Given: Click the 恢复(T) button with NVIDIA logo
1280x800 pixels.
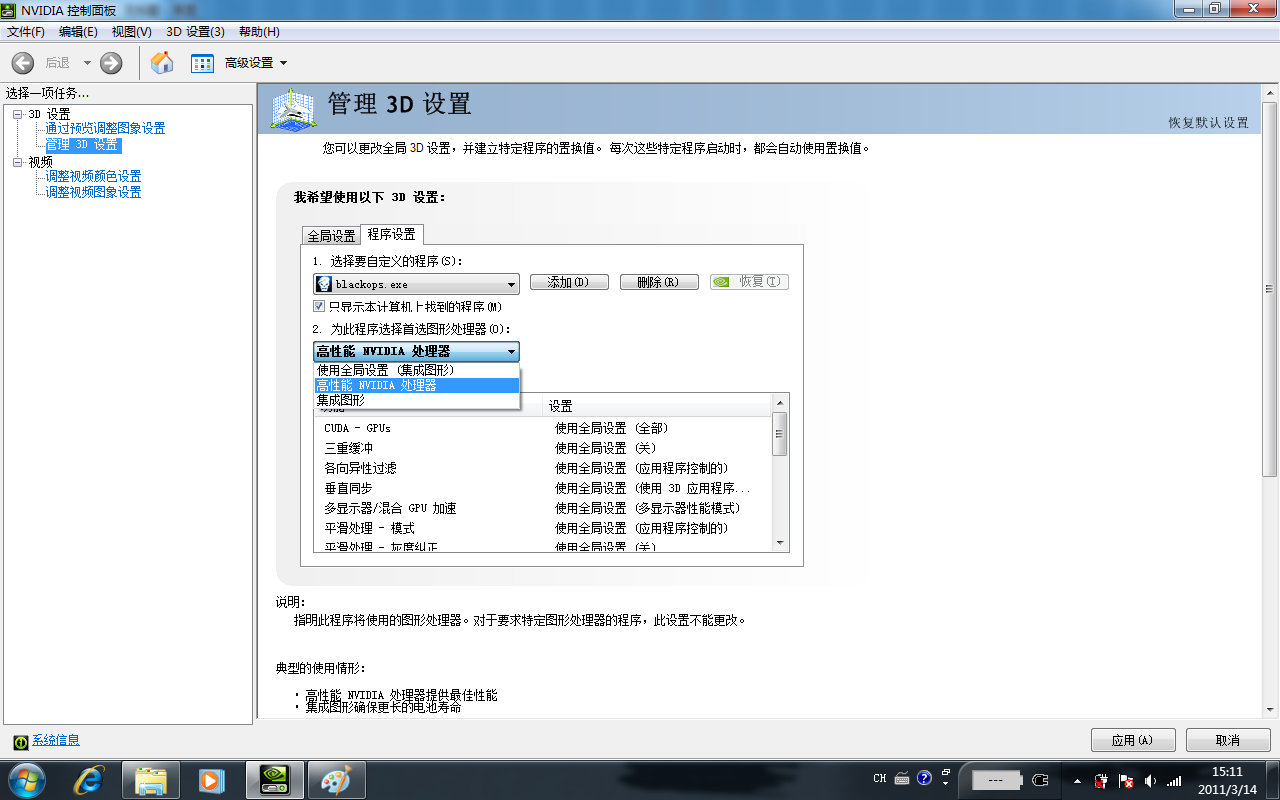Looking at the screenshot, I should click(749, 282).
